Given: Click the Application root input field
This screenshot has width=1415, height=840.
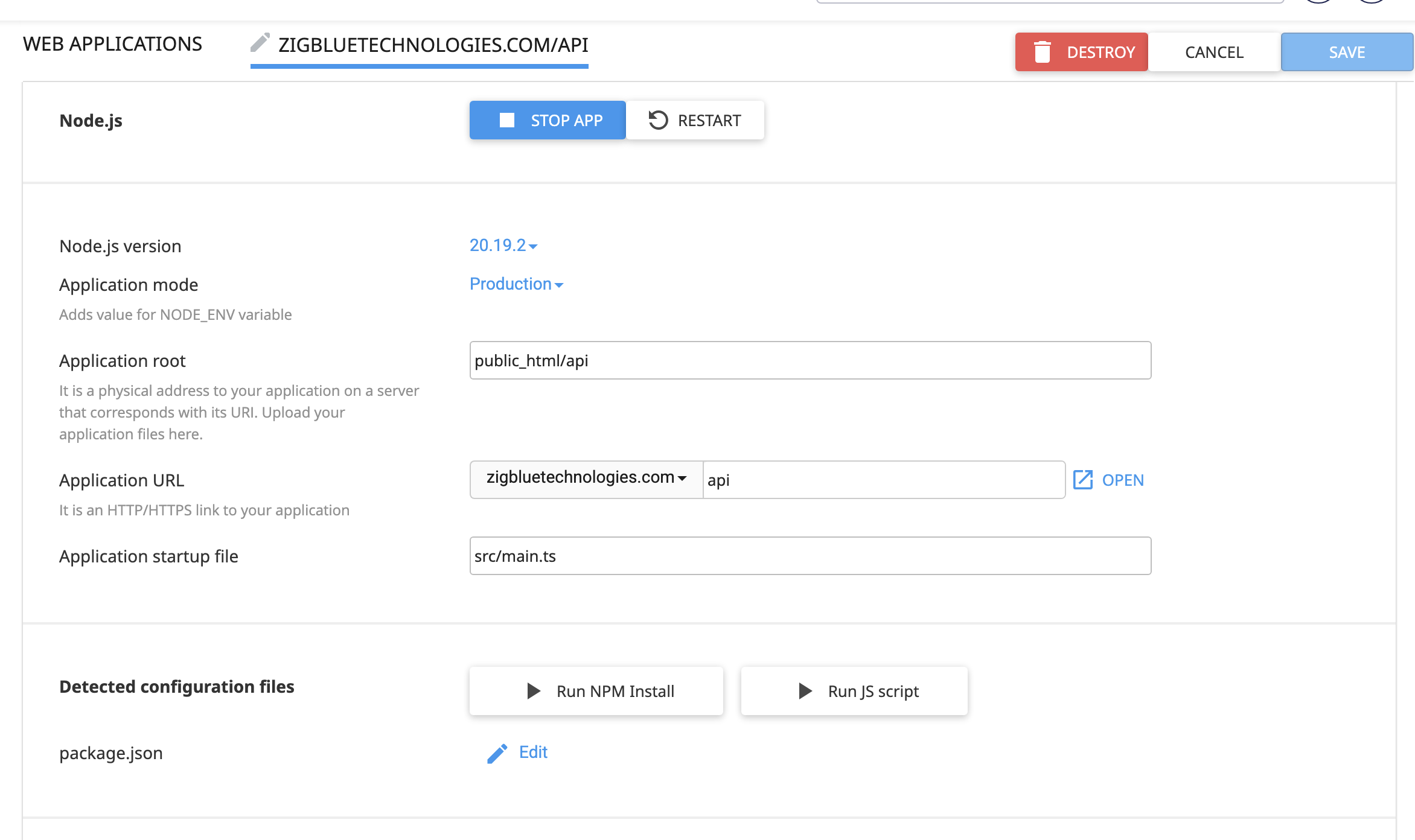Looking at the screenshot, I should click(810, 360).
